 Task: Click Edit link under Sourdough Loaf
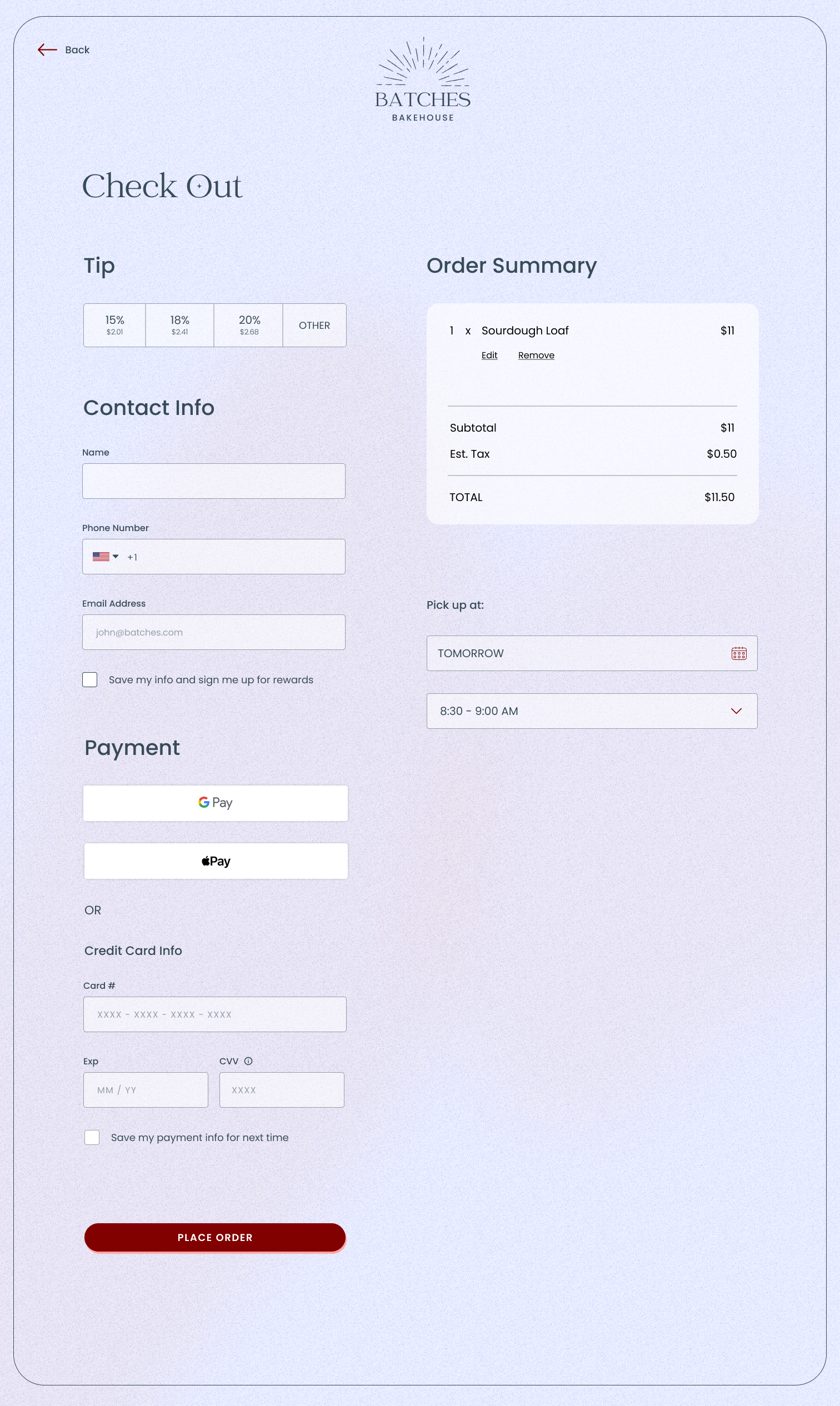(x=489, y=355)
